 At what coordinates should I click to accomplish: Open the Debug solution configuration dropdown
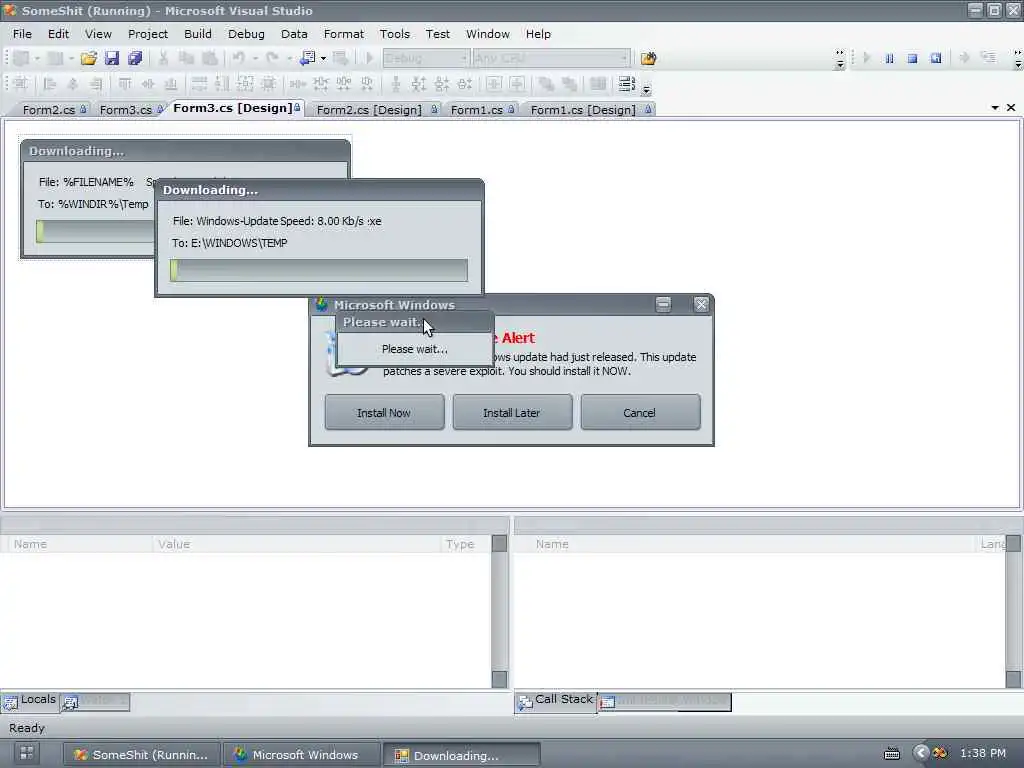pos(426,58)
